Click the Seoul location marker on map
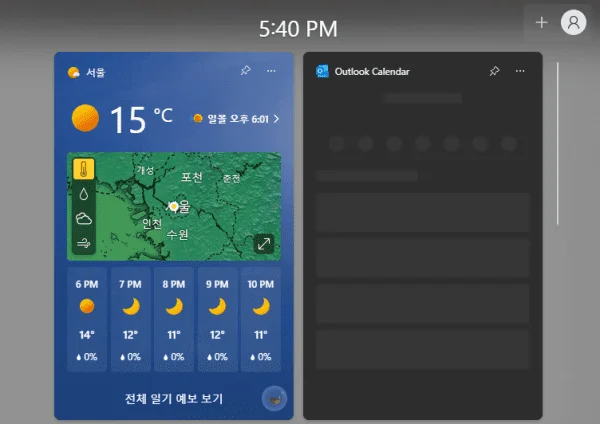600x424 pixels. coord(174,207)
